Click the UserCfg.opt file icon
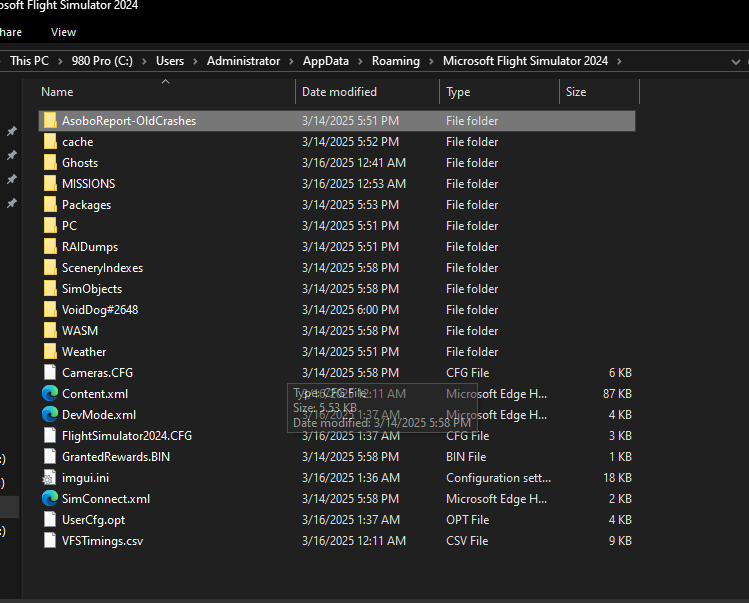This screenshot has height=603, width=749. 50,520
